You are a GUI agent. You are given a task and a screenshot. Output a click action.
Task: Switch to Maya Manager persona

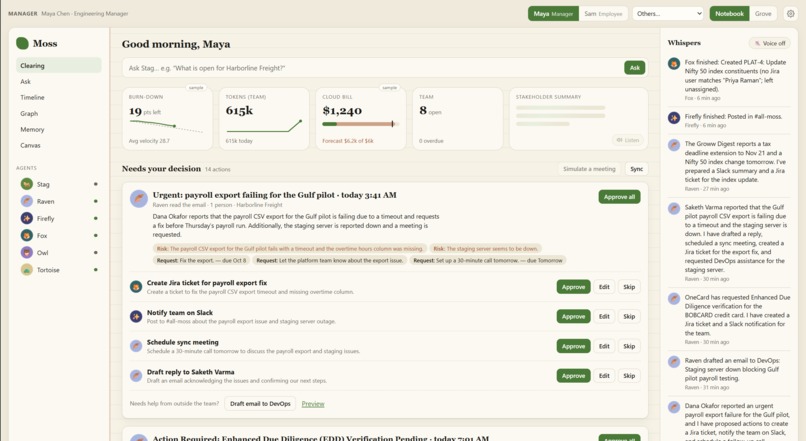[553, 14]
